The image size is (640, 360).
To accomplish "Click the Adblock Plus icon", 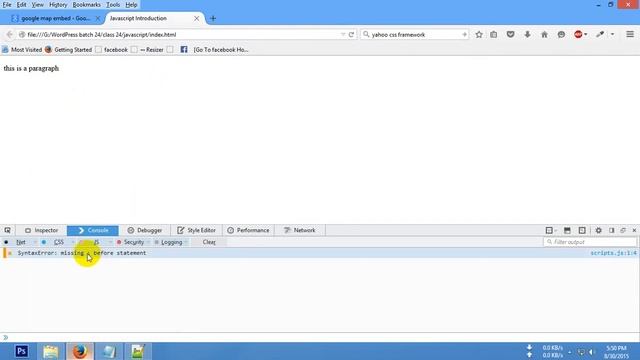I will click(x=578, y=35).
